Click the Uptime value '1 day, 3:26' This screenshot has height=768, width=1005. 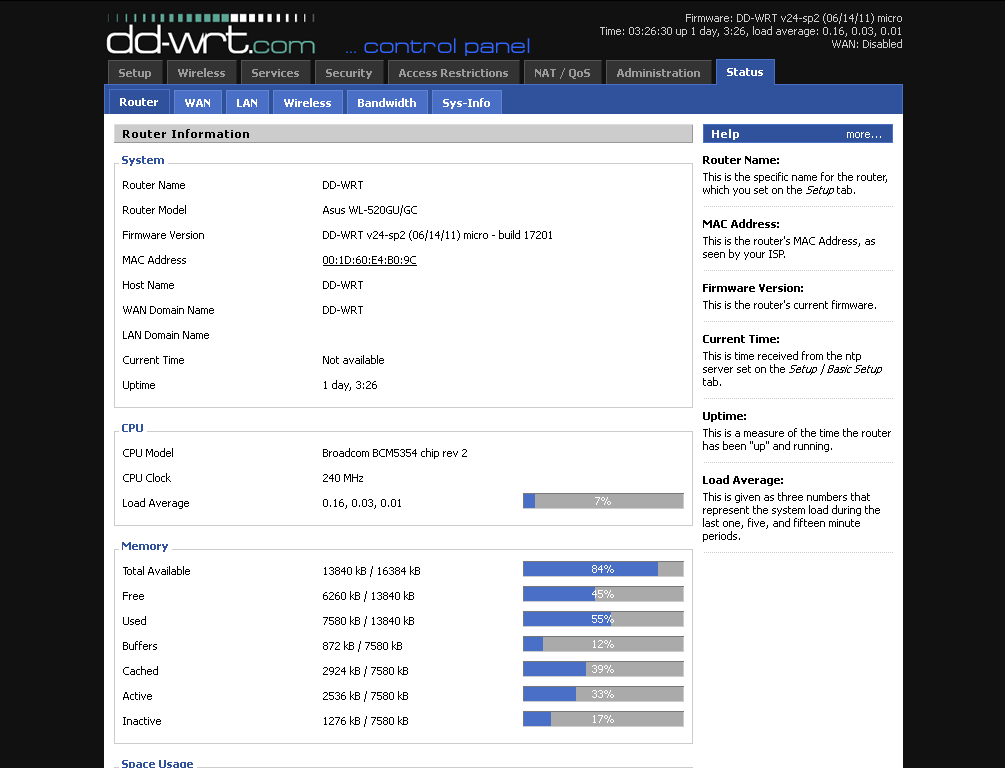point(349,385)
